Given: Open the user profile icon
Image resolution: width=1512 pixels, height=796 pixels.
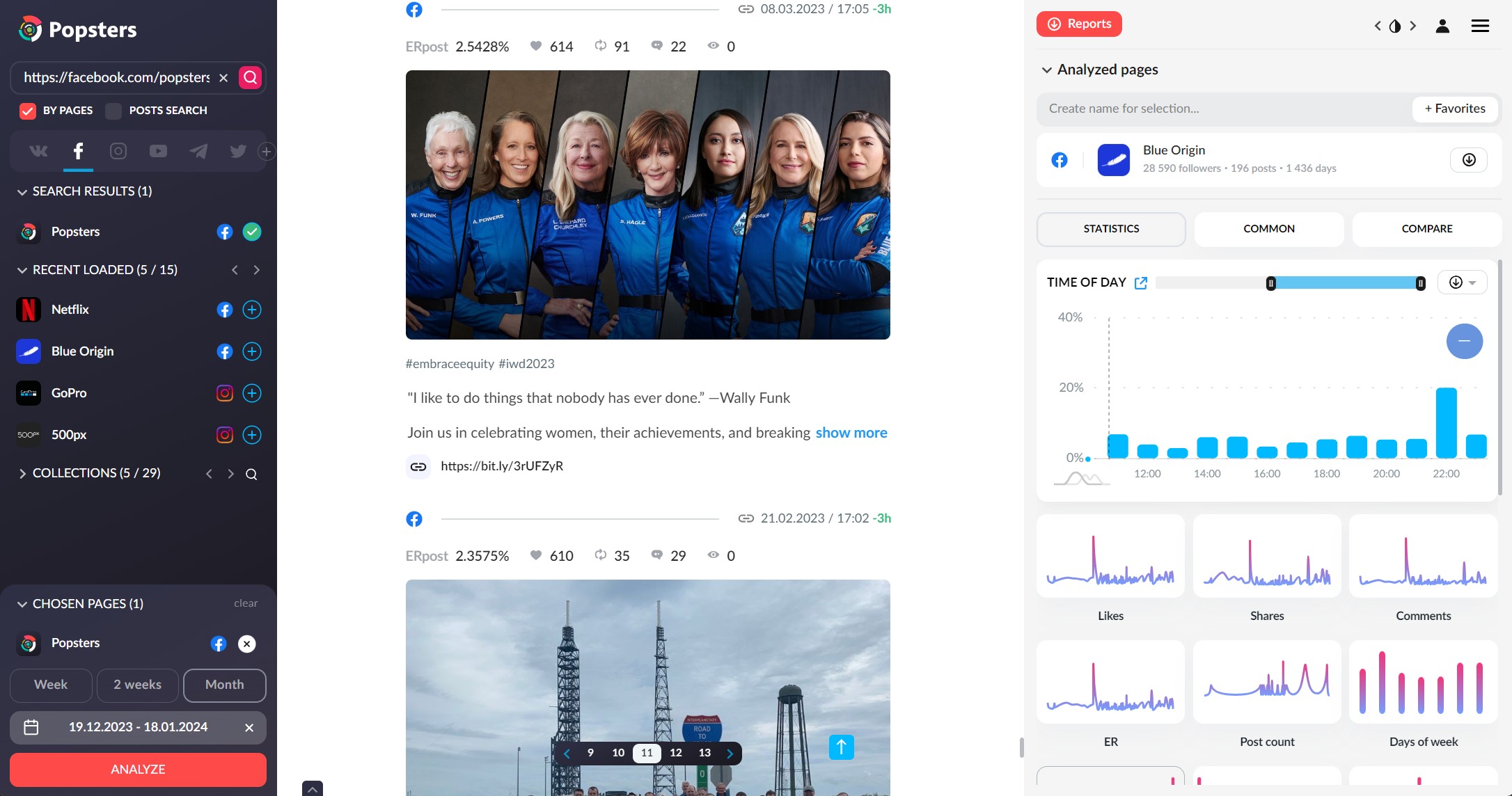Looking at the screenshot, I should (x=1442, y=26).
